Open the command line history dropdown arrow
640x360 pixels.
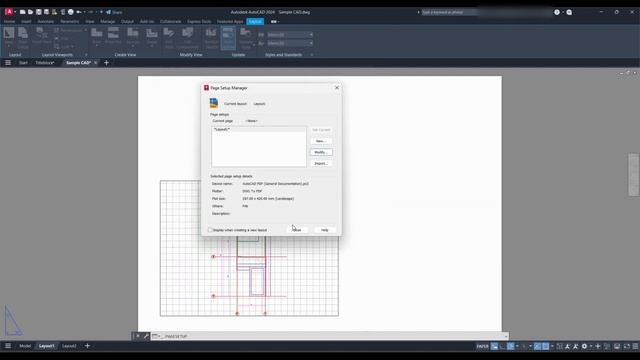pos(506,336)
